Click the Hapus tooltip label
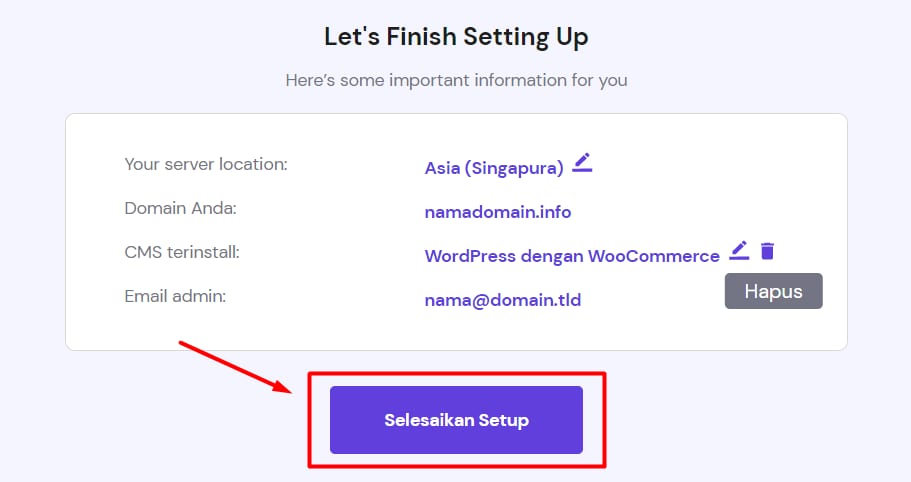The image size is (911, 482). point(773,291)
